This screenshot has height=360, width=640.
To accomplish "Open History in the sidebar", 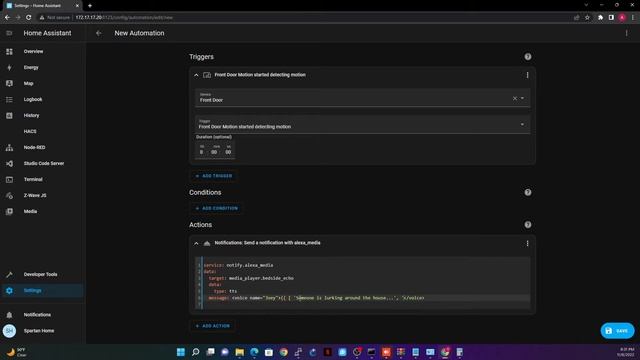I will pyautogui.click(x=31, y=116).
